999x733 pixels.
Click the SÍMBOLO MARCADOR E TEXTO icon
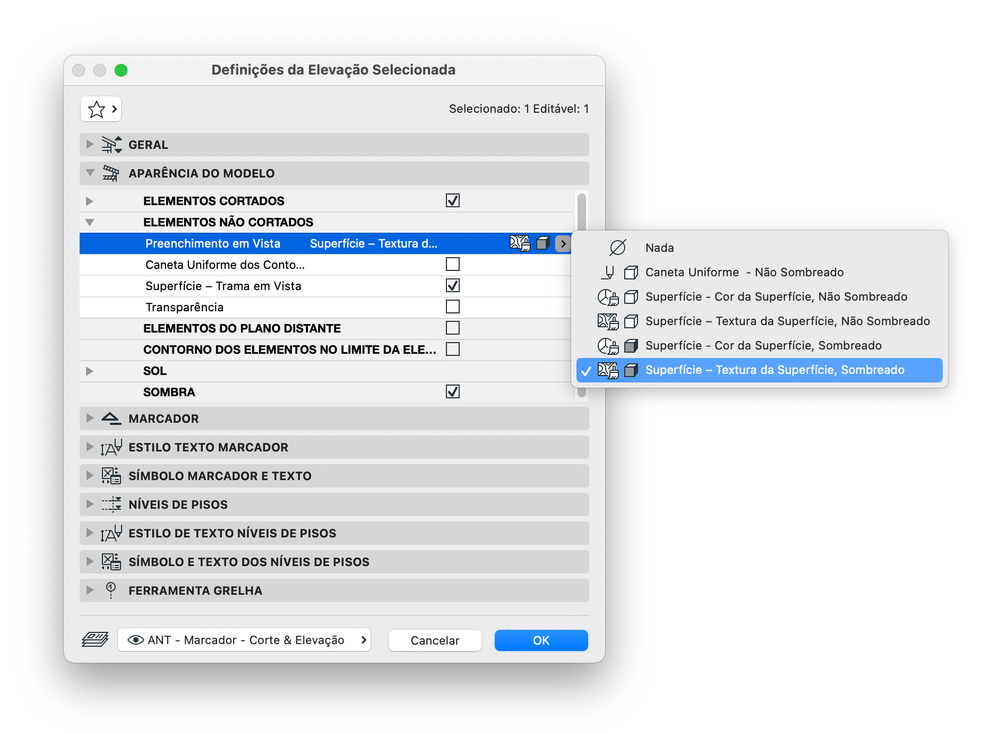(111, 475)
